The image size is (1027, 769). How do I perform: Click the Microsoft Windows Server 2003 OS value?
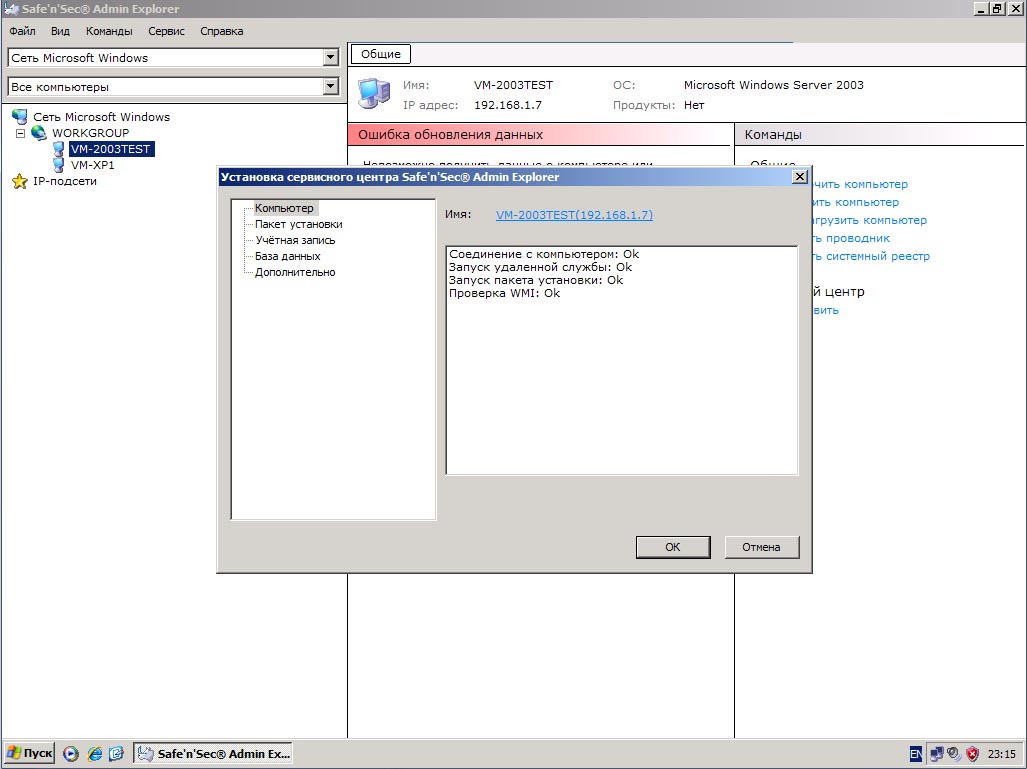[774, 84]
